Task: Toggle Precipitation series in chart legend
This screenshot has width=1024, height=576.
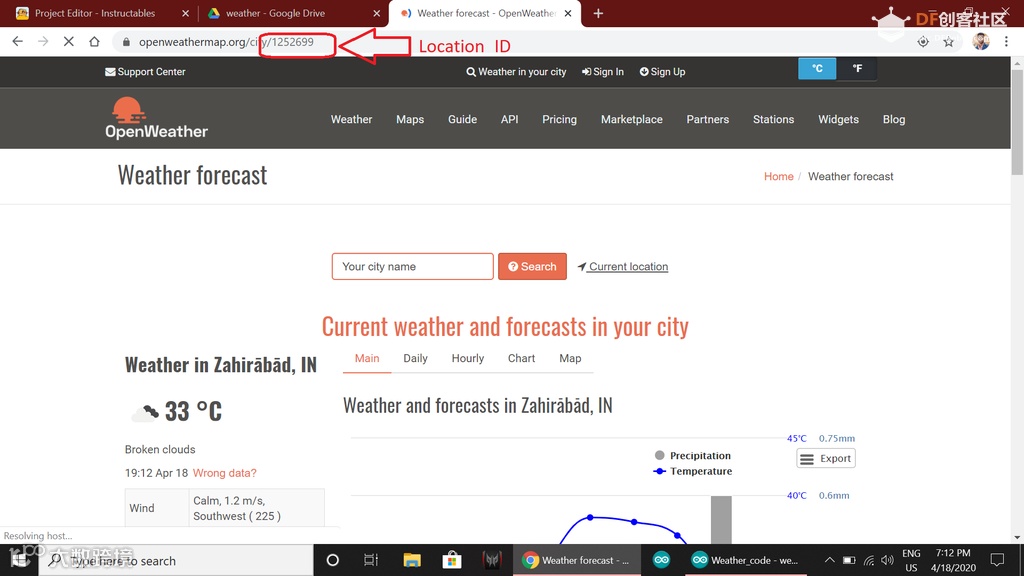Action: click(693, 456)
